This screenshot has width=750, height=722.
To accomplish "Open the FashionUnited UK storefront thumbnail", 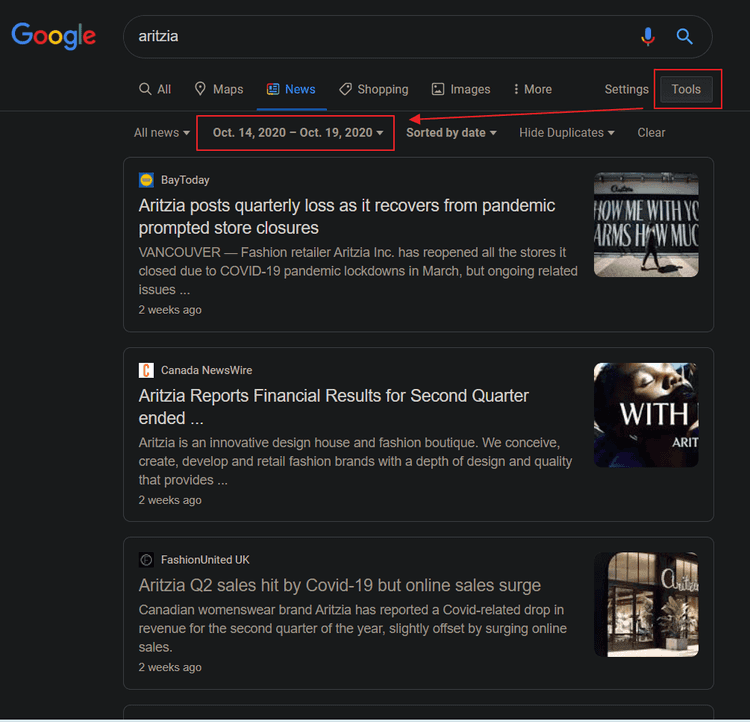I will (646, 604).
